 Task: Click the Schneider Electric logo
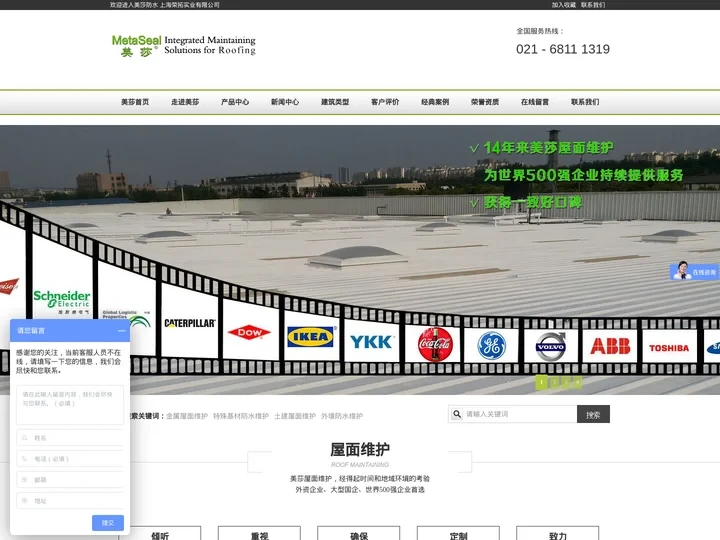coord(62,301)
